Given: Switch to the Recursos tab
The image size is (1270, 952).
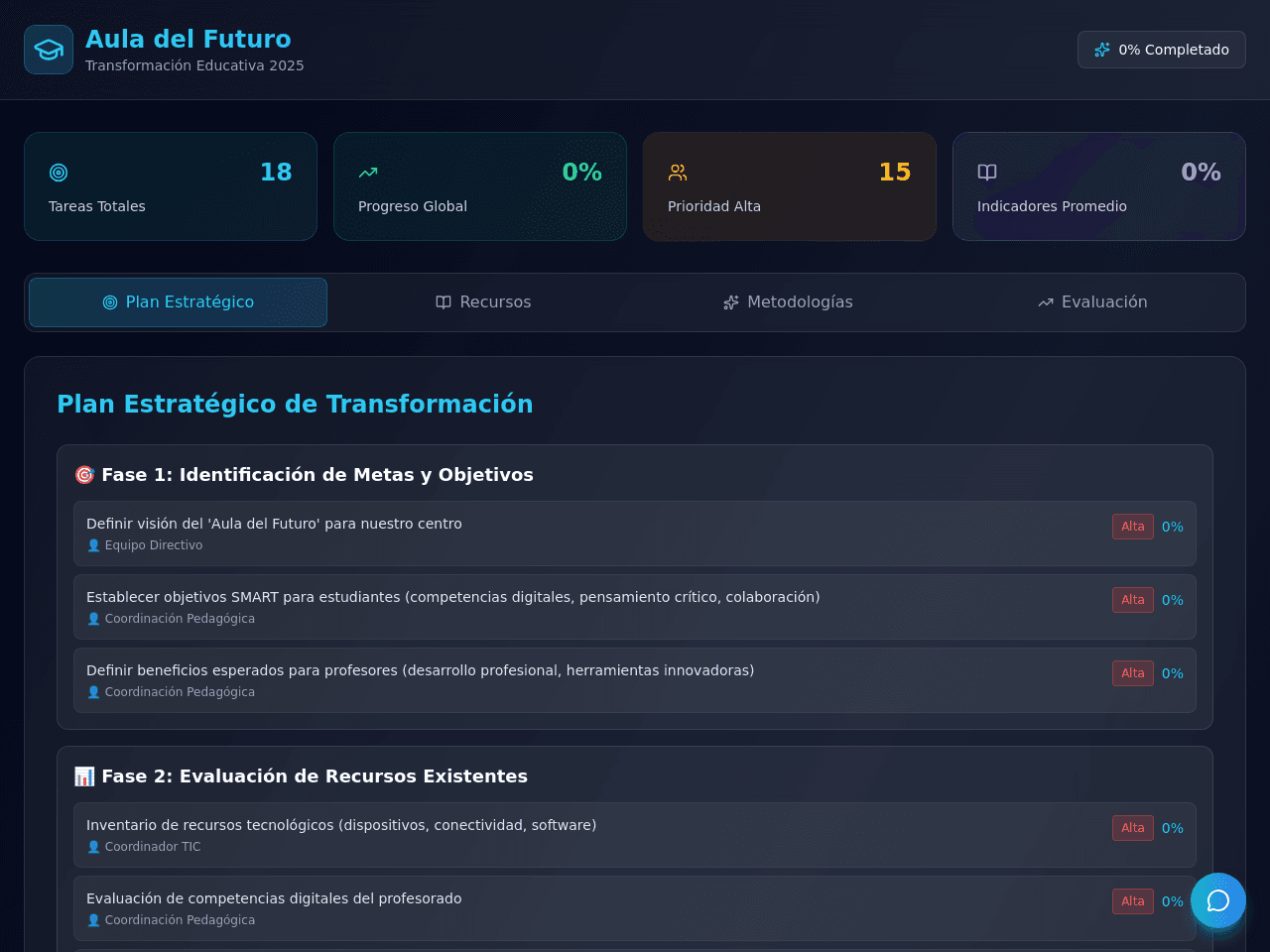Looking at the screenshot, I should [483, 302].
